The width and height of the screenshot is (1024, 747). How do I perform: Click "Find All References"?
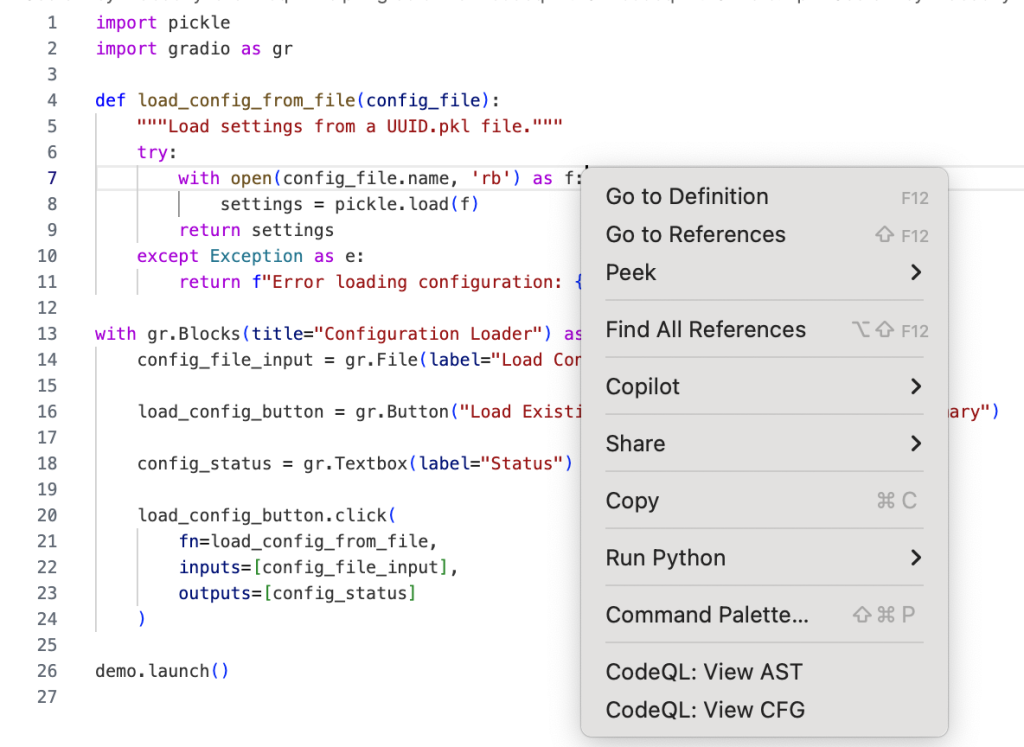[x=705, y=328]
